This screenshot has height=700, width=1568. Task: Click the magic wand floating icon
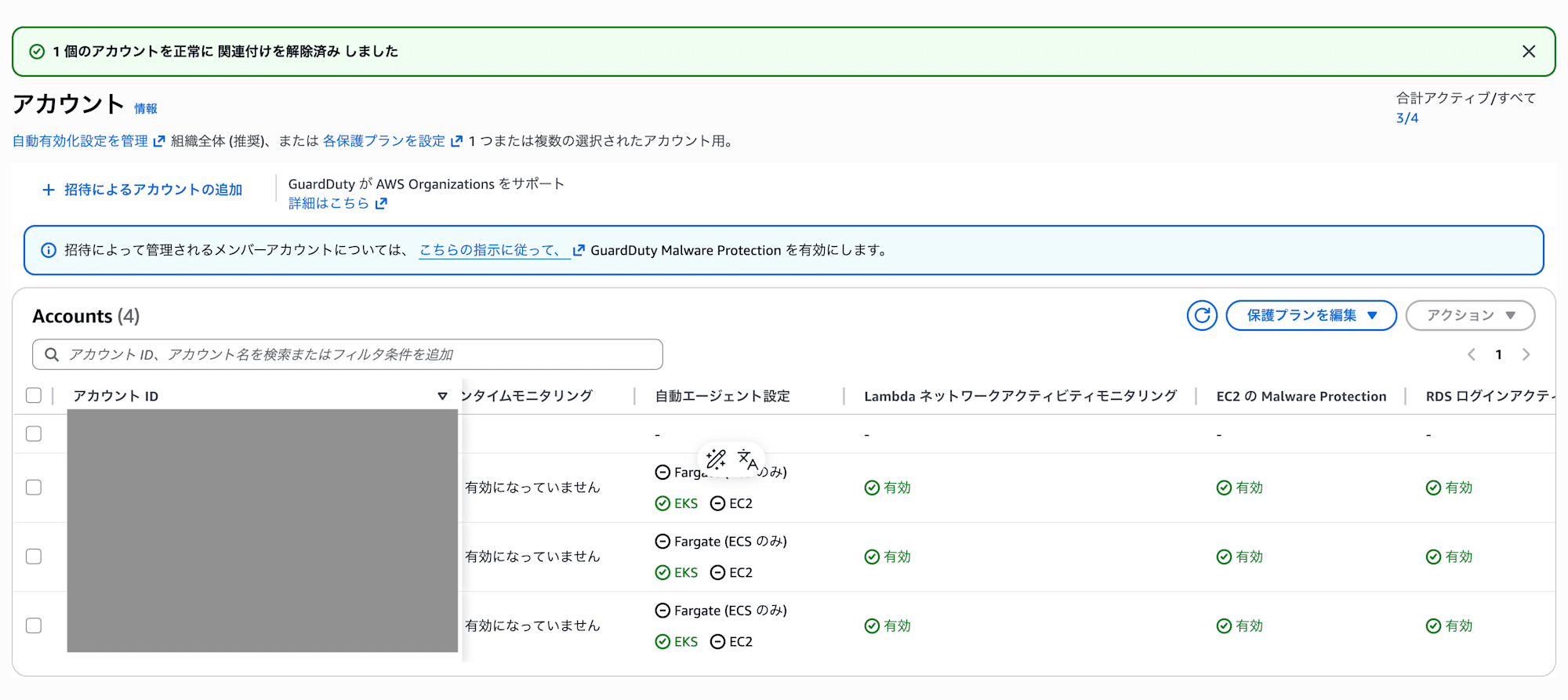[716, 459]
